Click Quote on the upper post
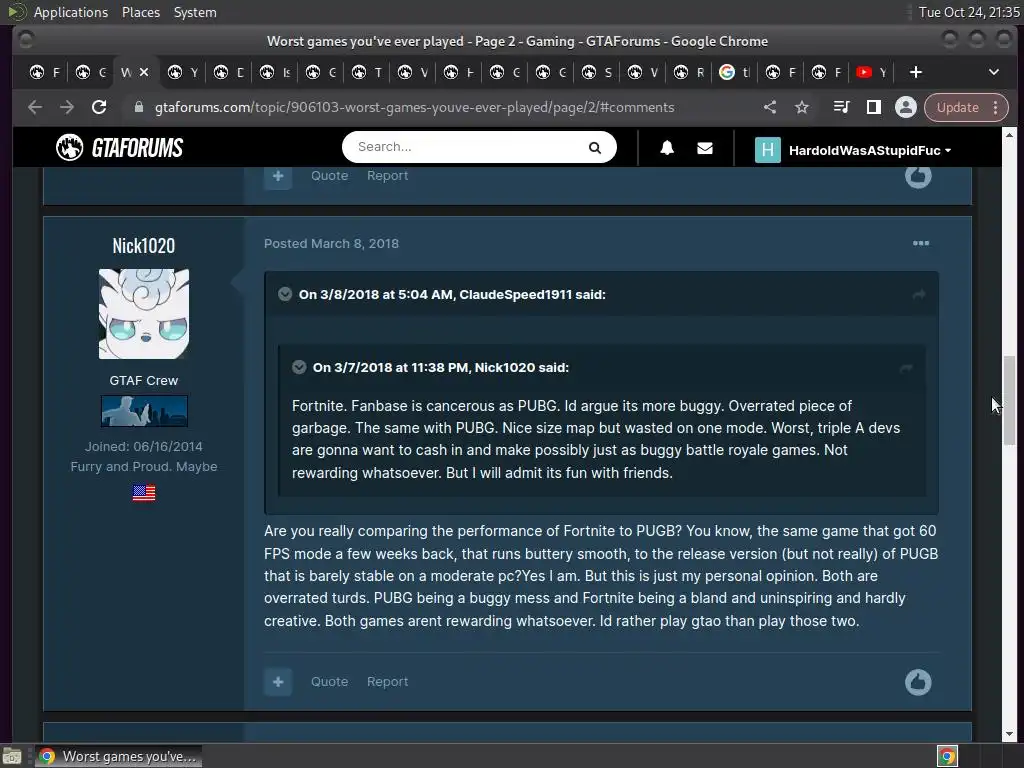1024x768 pixels. pyautogui.click(x=329, y=176)
